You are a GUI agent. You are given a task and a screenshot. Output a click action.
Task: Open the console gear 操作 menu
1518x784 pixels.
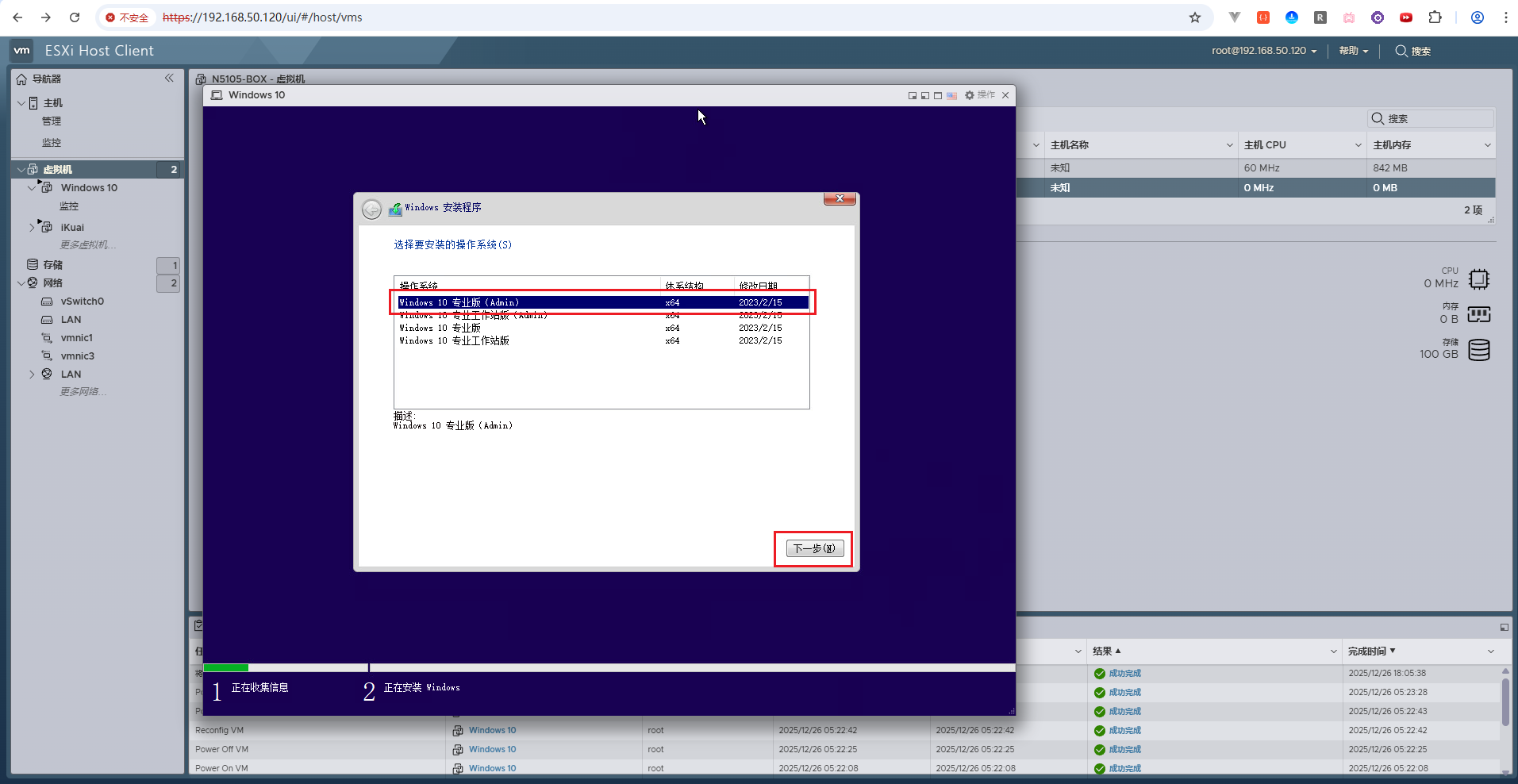coord(980,95)
